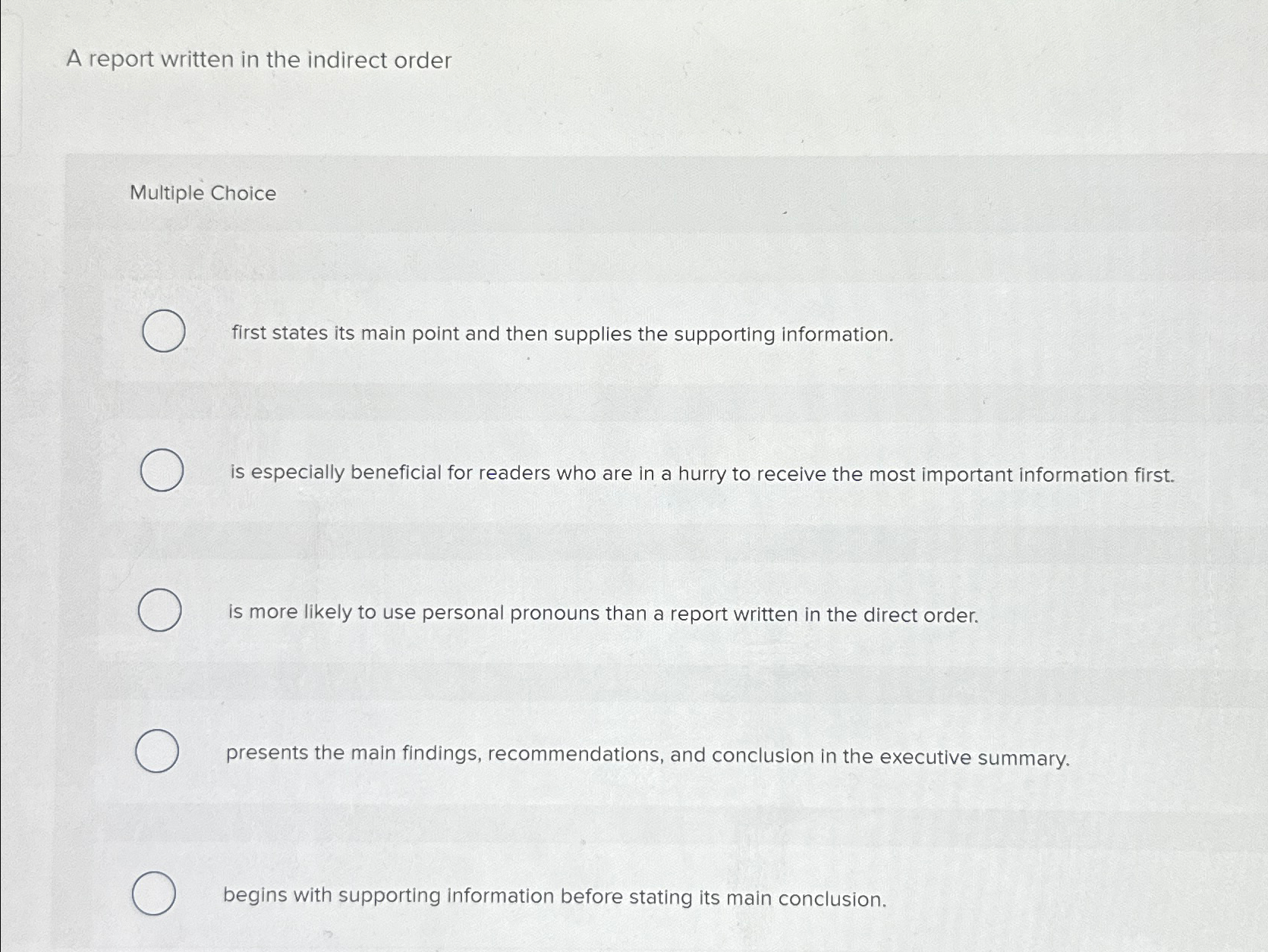Viewport: 1268px width, 952px height.
Task: Click the option mentioning recommendations and conclusion
Action: coord(648,756)
